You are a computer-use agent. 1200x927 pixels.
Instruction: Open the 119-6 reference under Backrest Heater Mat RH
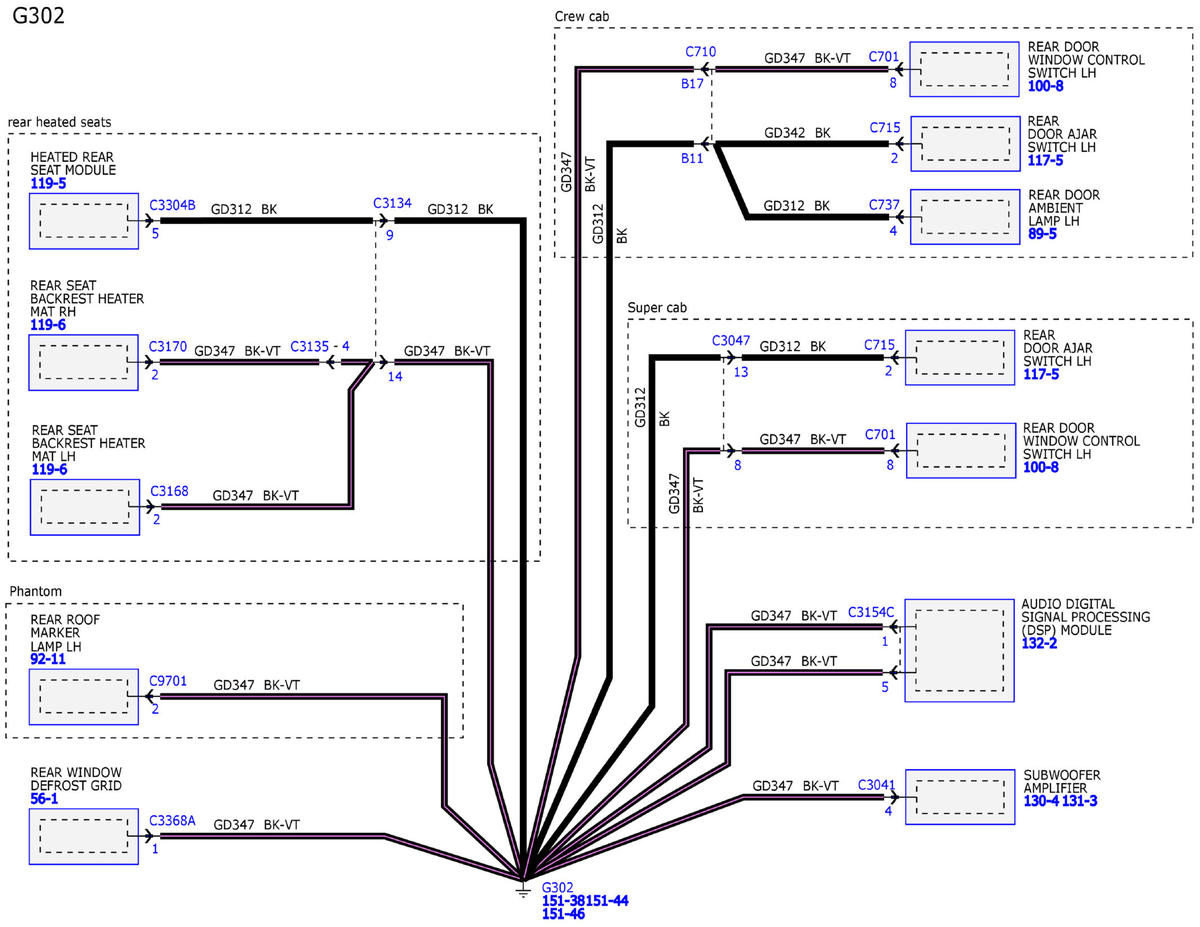click(47, 324)
